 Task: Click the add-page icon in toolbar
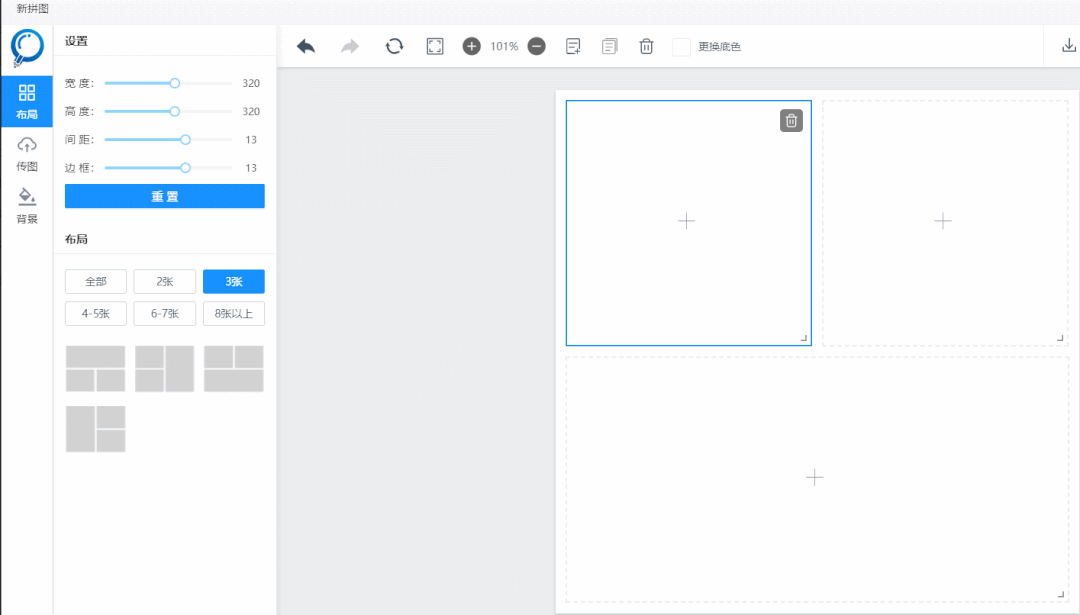click(x=573, y=46)
